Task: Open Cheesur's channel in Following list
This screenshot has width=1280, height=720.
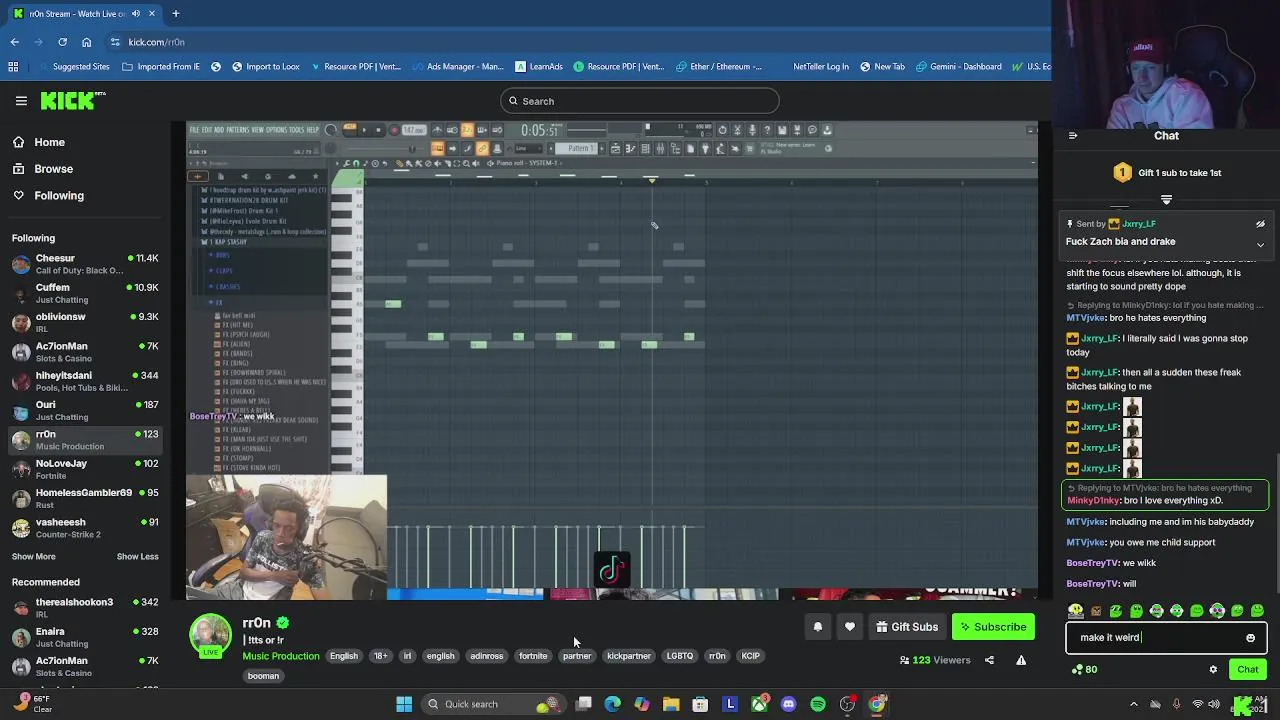Action: [86, 264]
